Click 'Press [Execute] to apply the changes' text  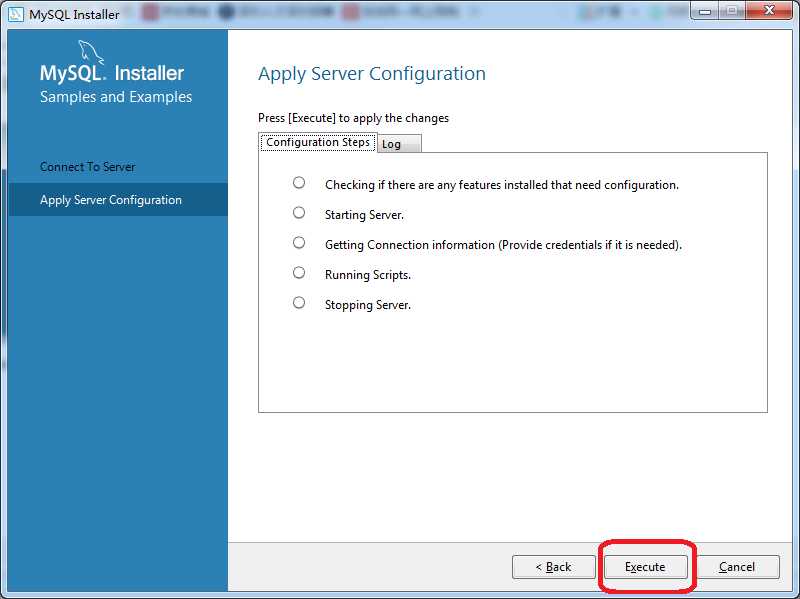tap(354, 118)
